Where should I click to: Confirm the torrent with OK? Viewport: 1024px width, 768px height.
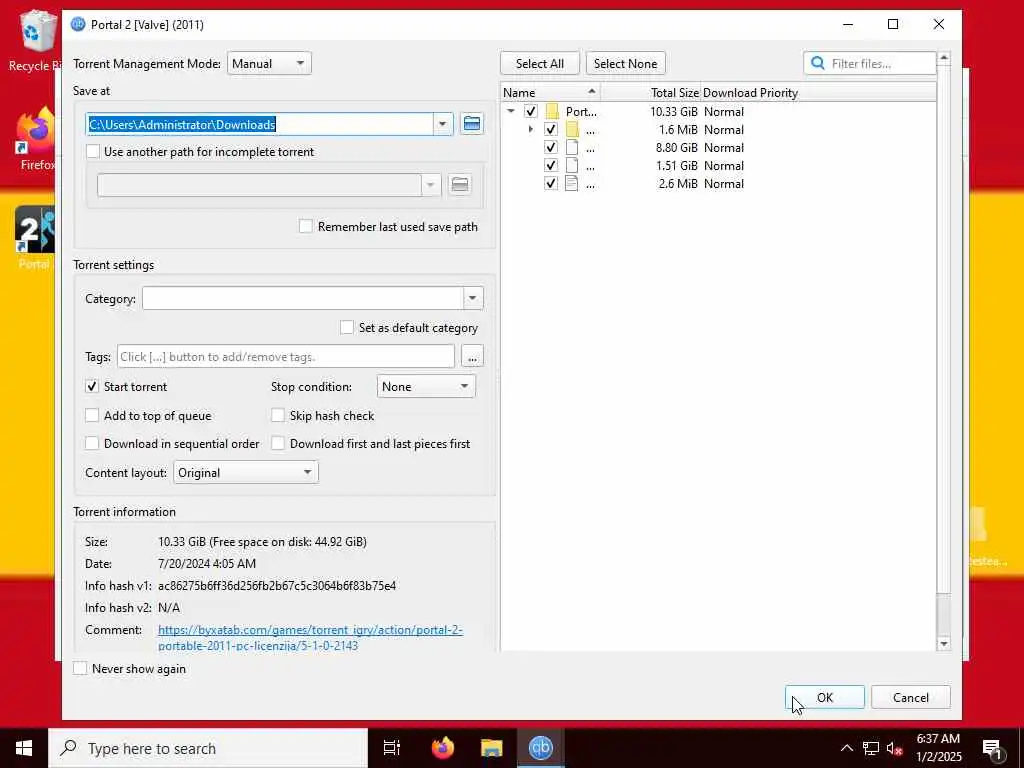point(825,697)
